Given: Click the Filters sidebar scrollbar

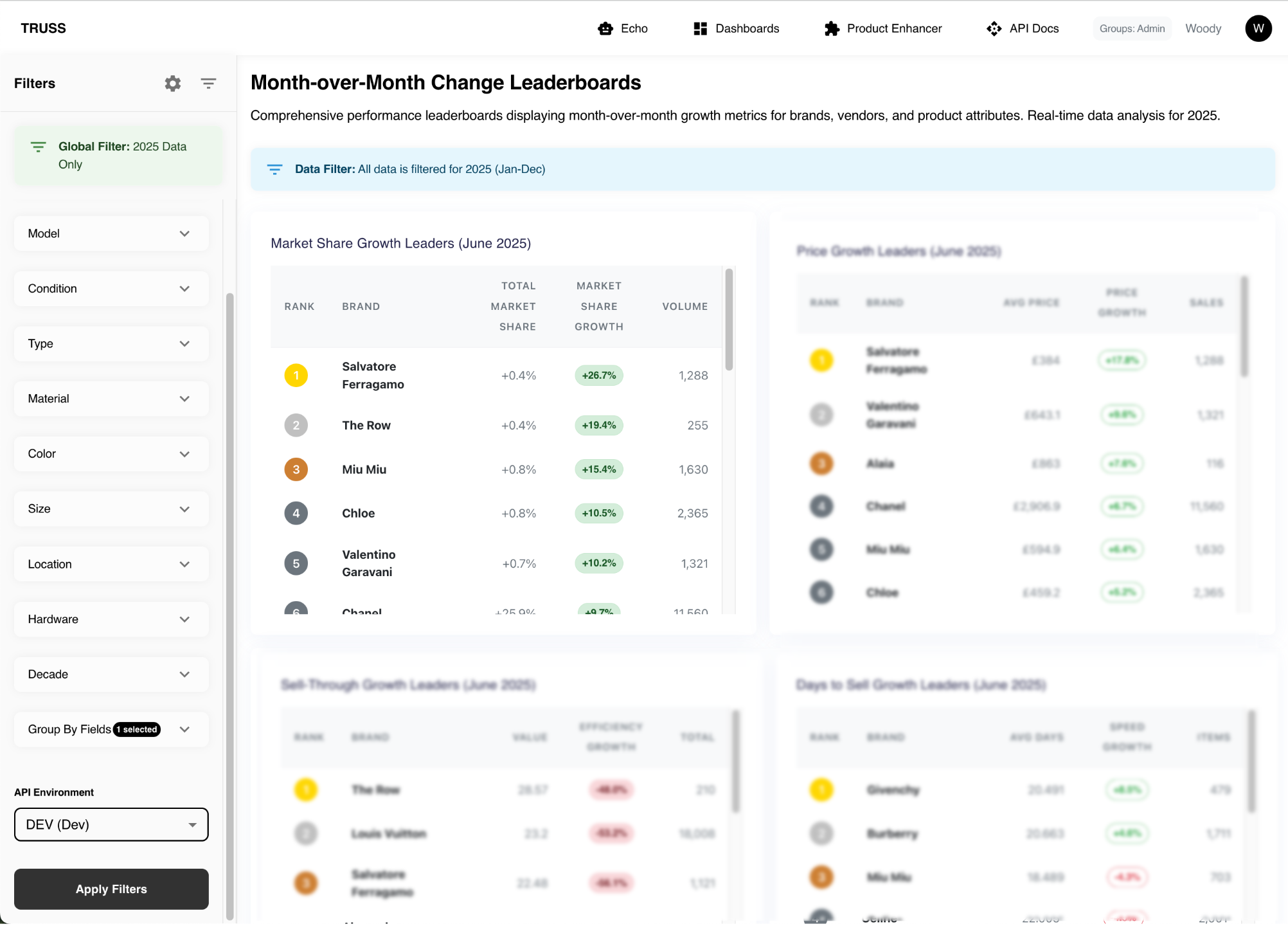Looking at the screenshot, I should [x=229, y=607].
